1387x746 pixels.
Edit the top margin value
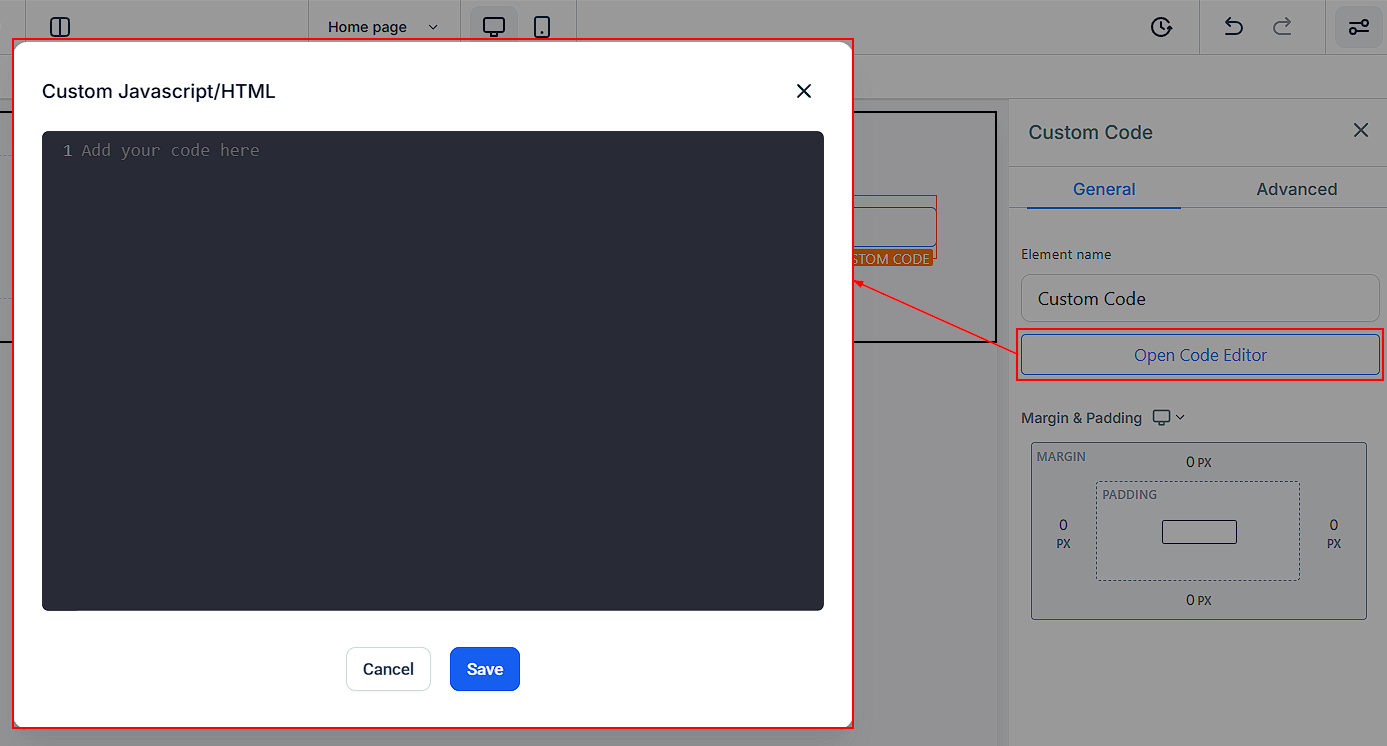tap(1192, 462)
